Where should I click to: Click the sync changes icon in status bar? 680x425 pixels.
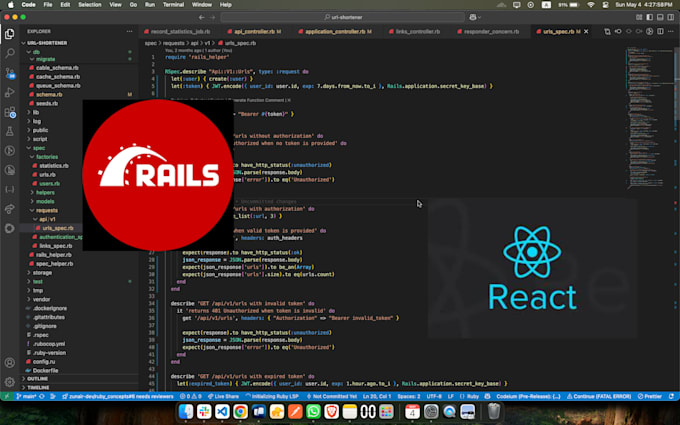coord(42,396)
